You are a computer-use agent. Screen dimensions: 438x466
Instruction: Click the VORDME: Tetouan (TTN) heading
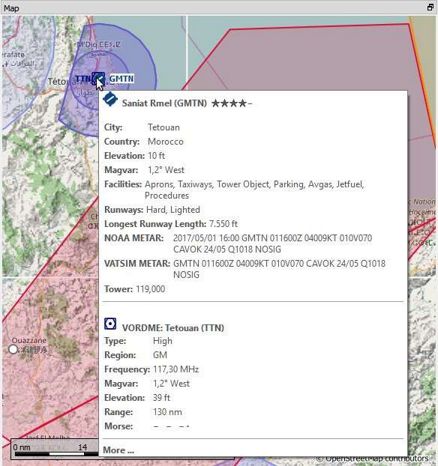[x=173, y=328]
